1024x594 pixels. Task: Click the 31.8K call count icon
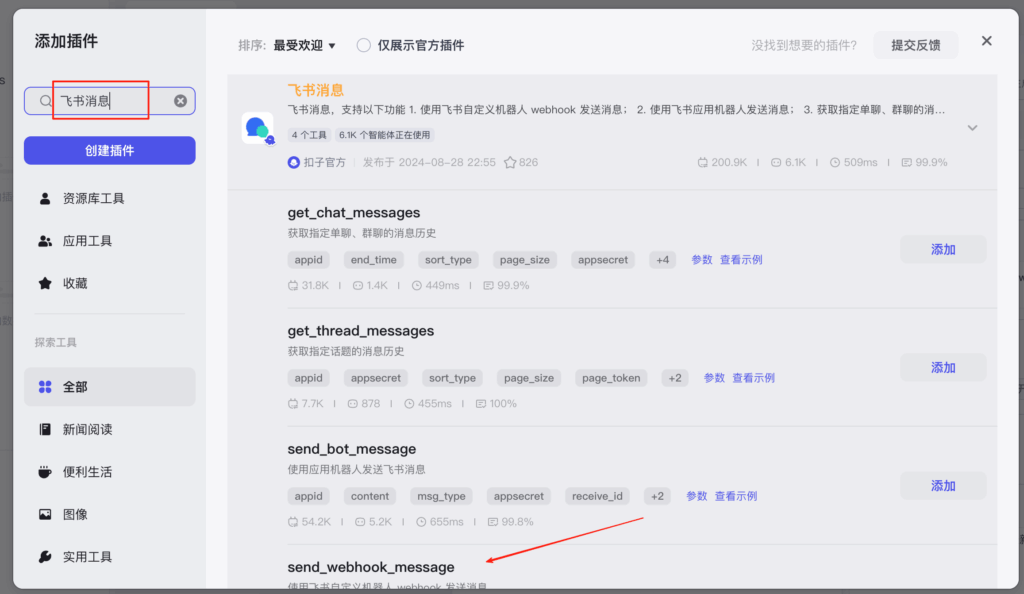293,286
